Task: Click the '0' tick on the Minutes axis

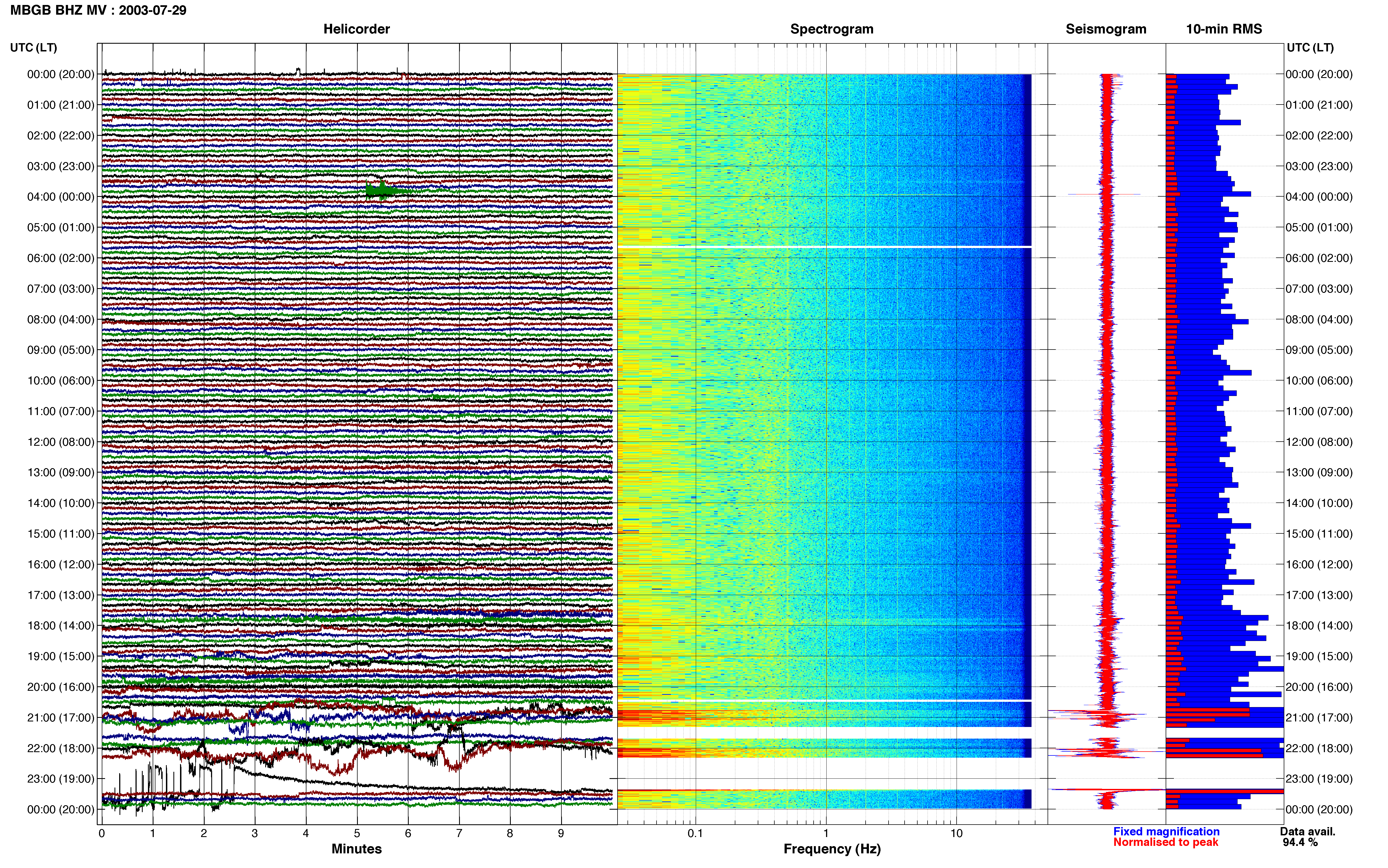Action: point(101,833)
